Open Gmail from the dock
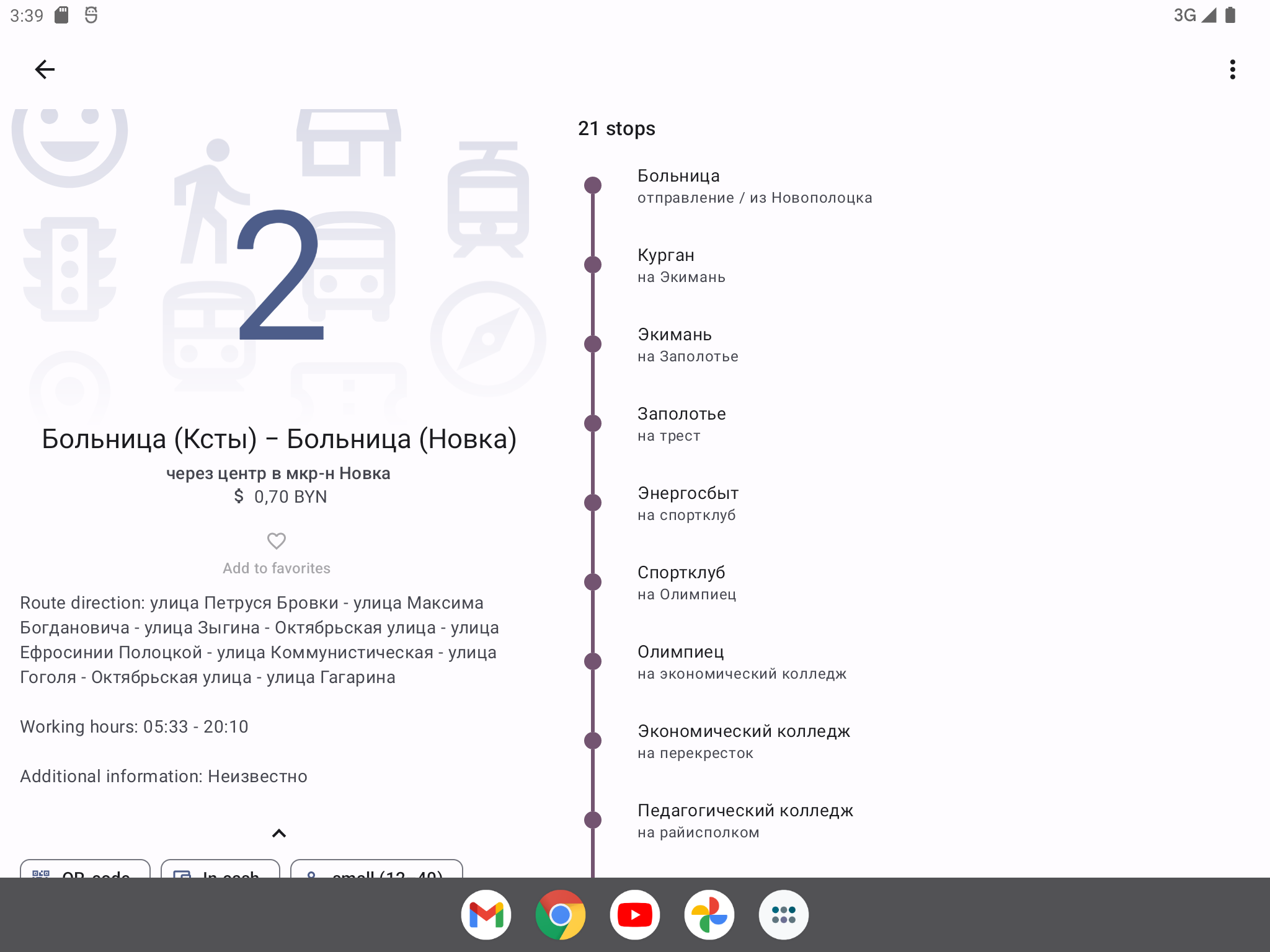 click(x=486, y=915)
